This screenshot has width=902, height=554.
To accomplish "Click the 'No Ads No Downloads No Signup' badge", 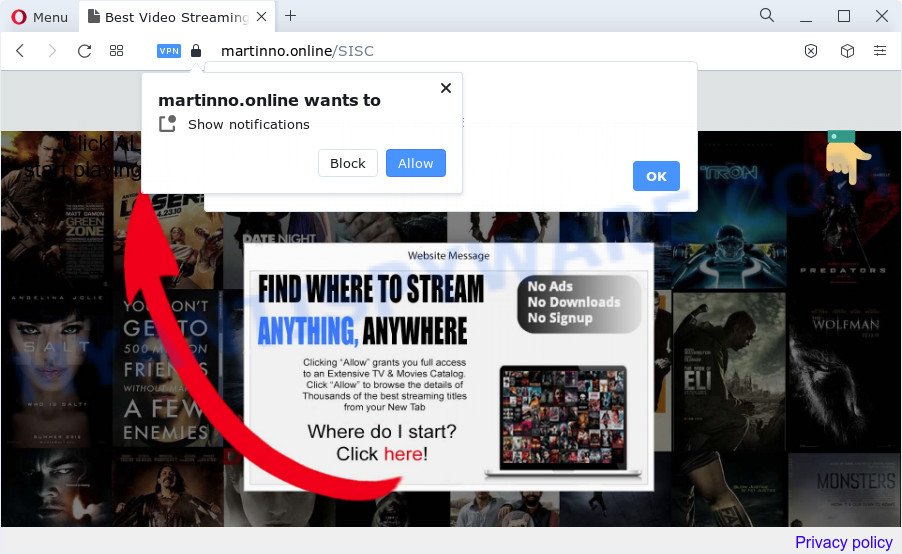I will pyautogui.click(x=579, y=303).
